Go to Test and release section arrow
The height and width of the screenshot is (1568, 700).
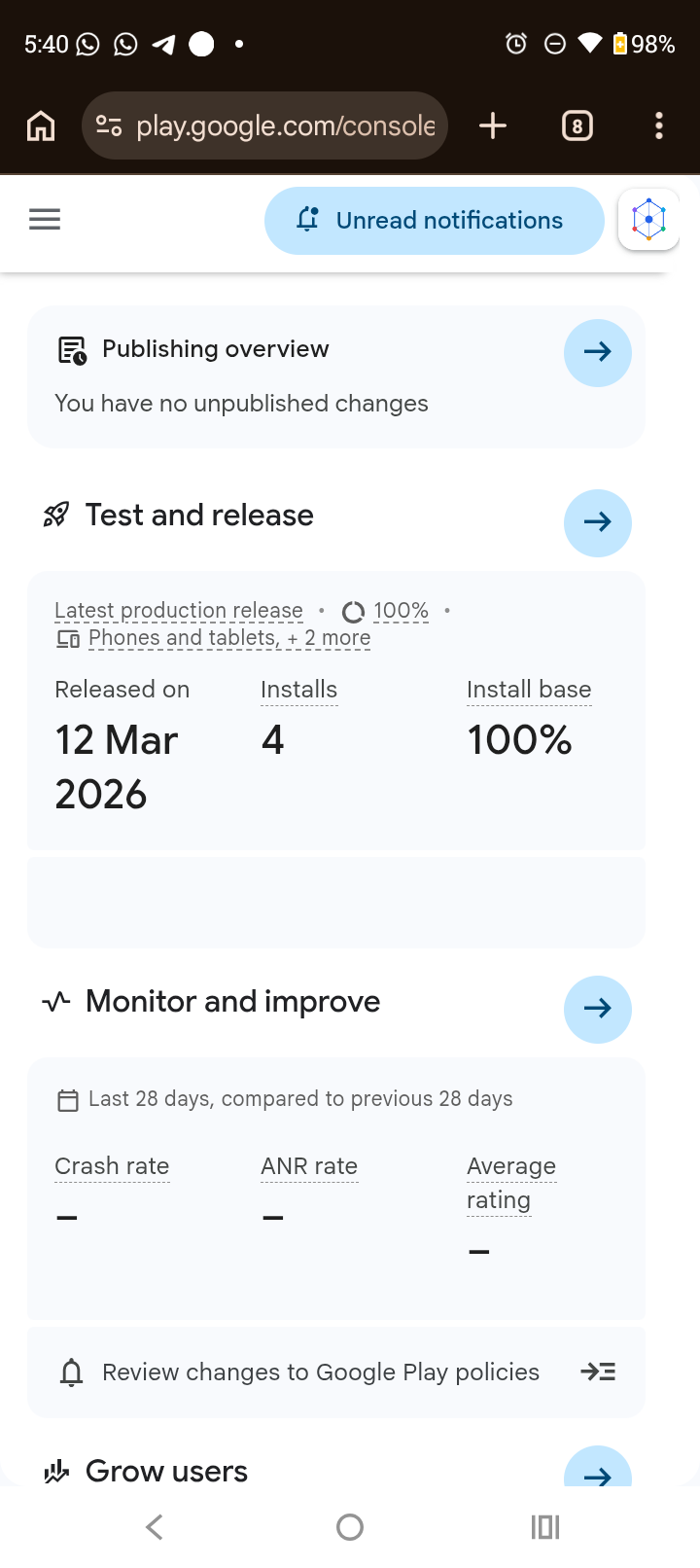click(x=598, y=522)
